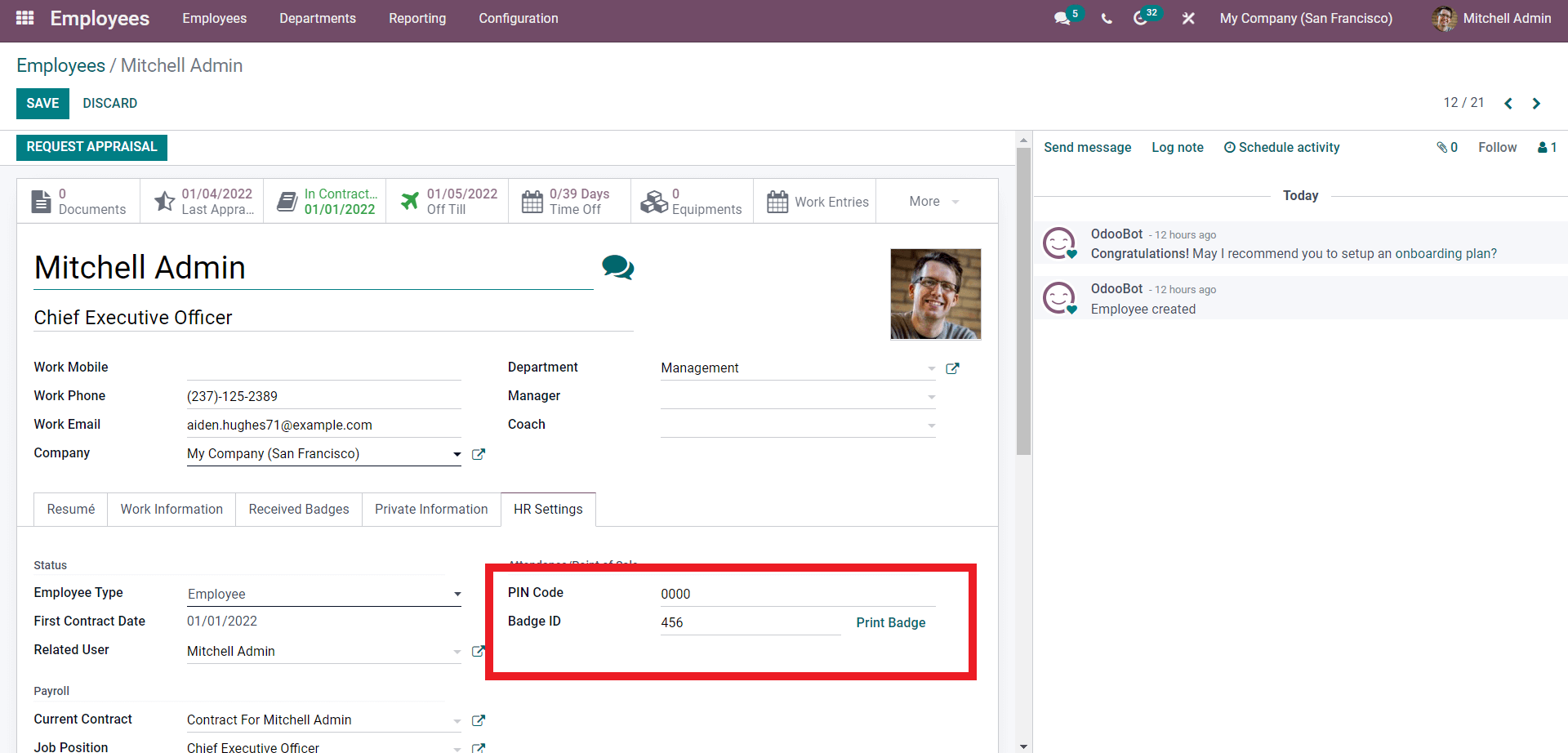This screenshot has height=753, width=1568.
Task: Click the REQUEST APPRAISAL button
Action: pyautogui.click(x=91, y=147)
